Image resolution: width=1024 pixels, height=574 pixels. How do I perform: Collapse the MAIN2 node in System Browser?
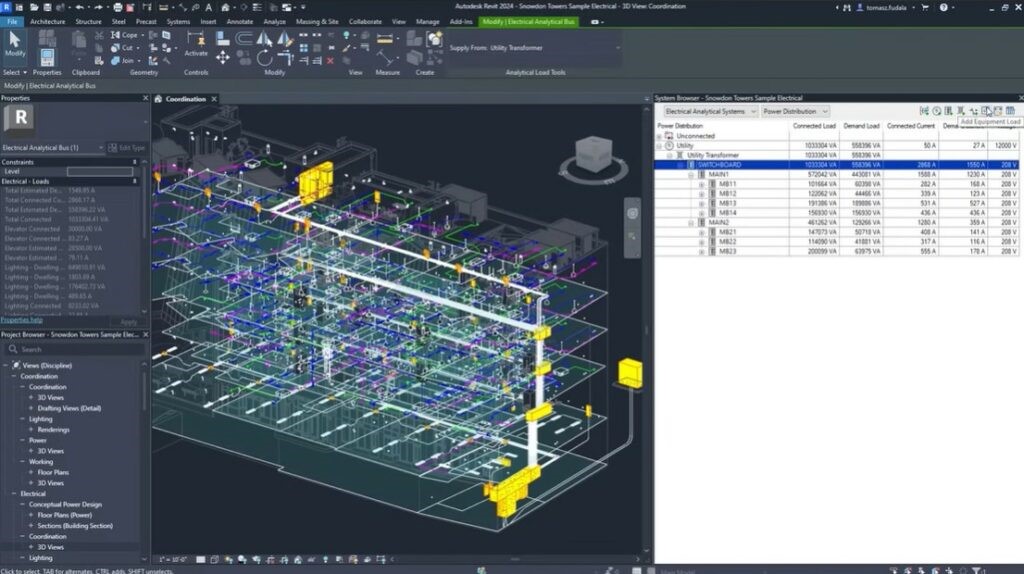pos(691,223)
